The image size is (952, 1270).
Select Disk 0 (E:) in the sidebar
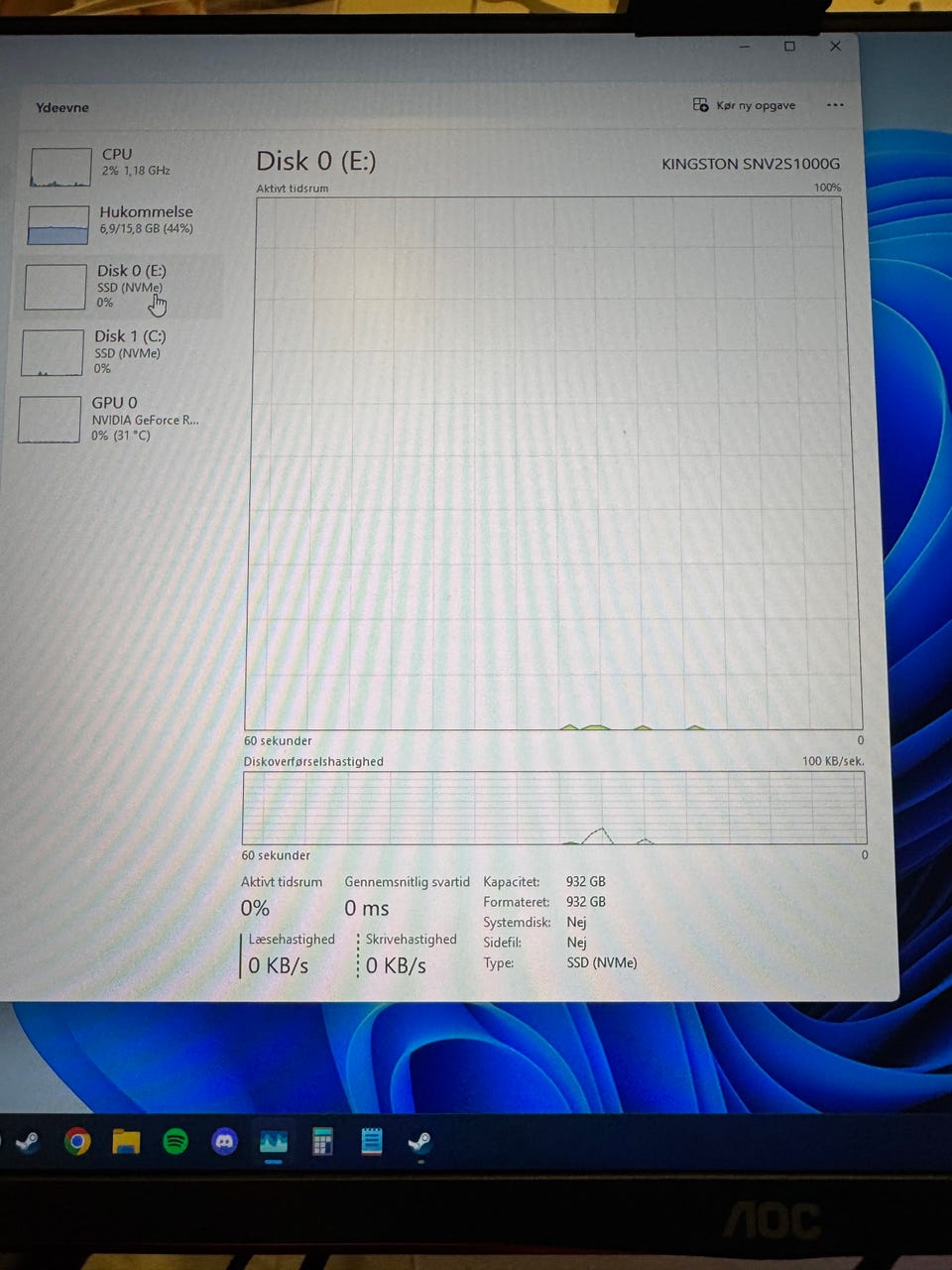[119, 287]
